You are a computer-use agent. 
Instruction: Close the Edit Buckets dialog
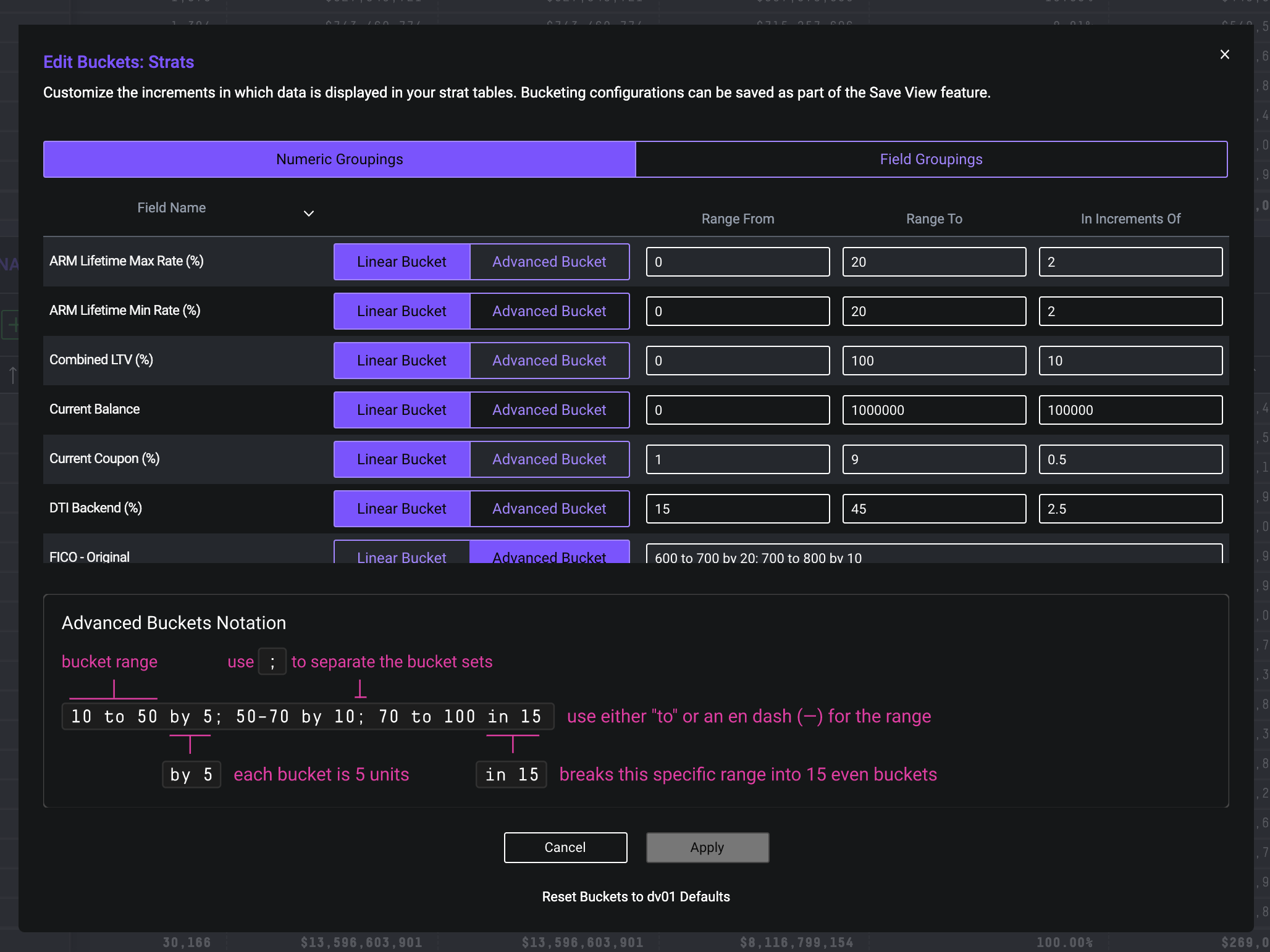1224,54
